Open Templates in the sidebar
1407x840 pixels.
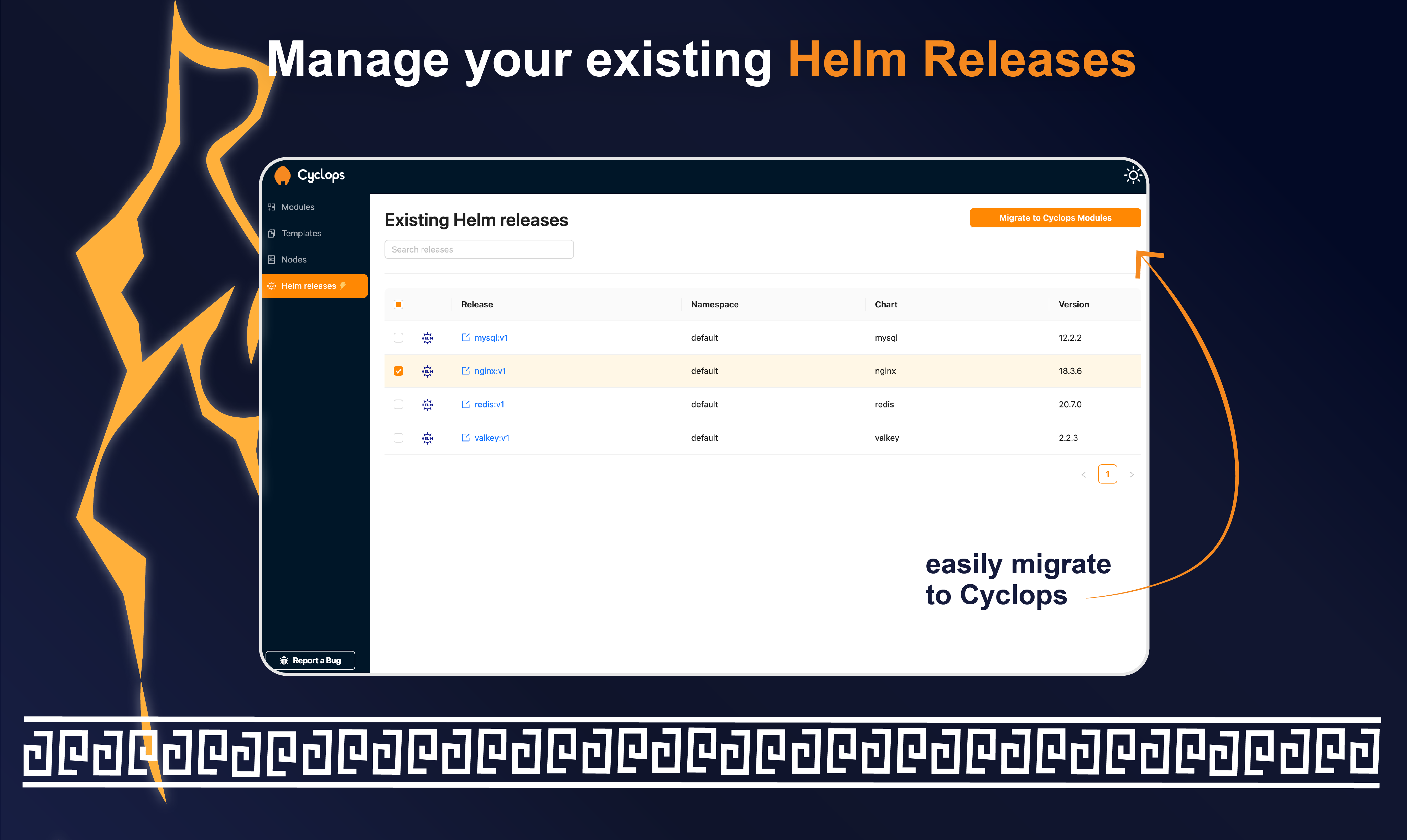(301, 233)
